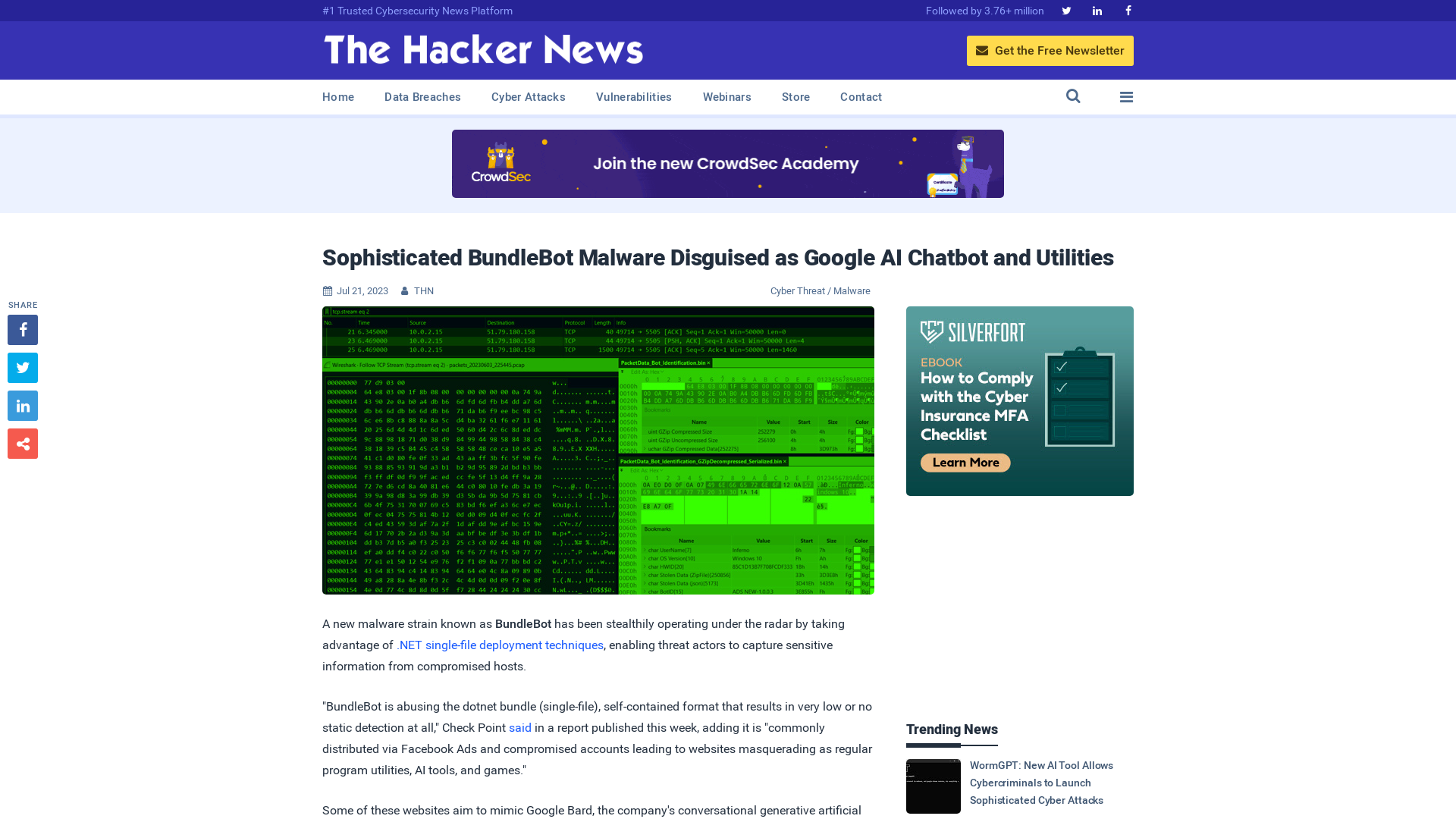
Task: Toggle the Facebook follow icon
Action: [x=1128, y=10]
